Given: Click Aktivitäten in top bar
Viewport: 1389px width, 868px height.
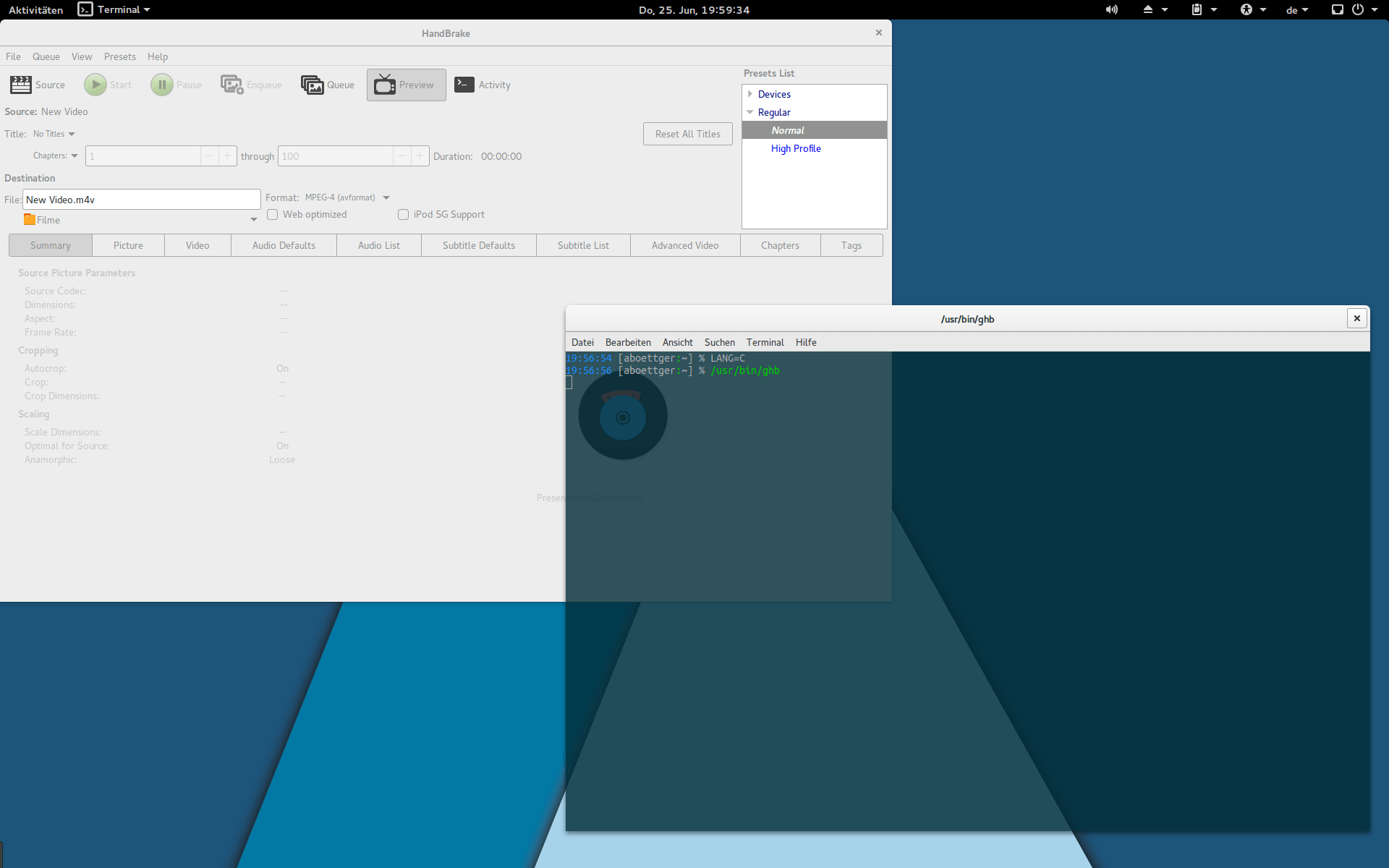Looking at the screenshot, I should tap(35, 10).
